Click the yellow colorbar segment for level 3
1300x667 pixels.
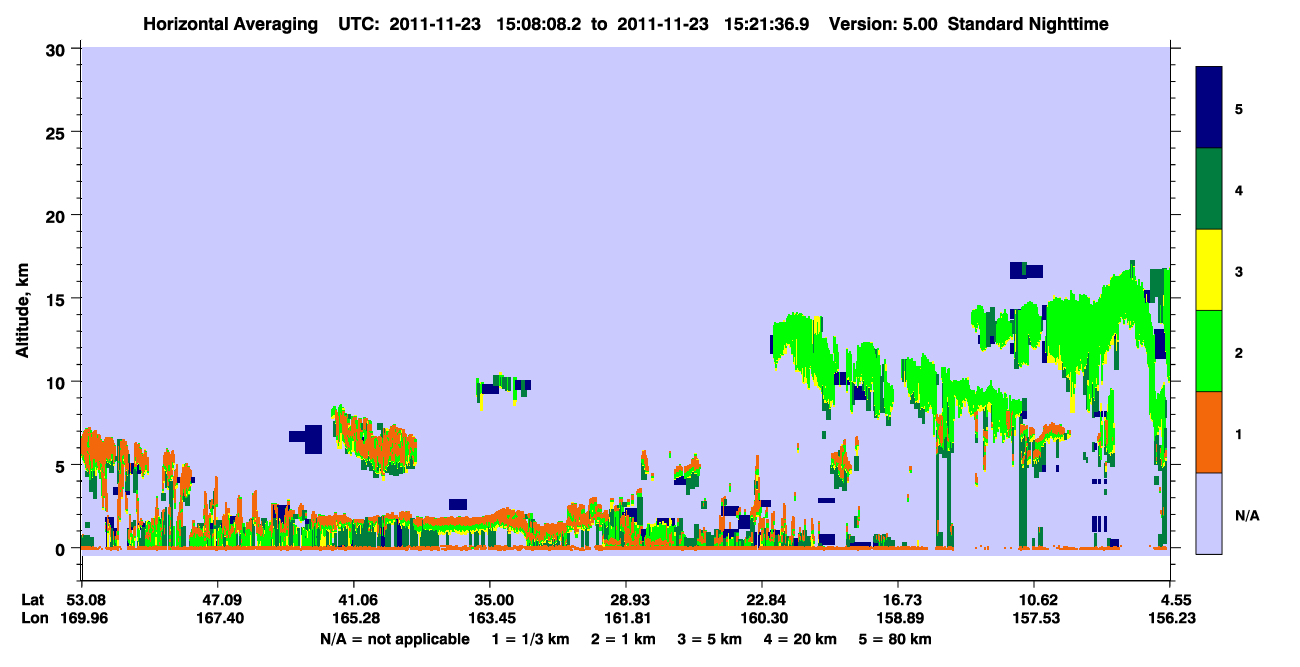[1209, 270]
